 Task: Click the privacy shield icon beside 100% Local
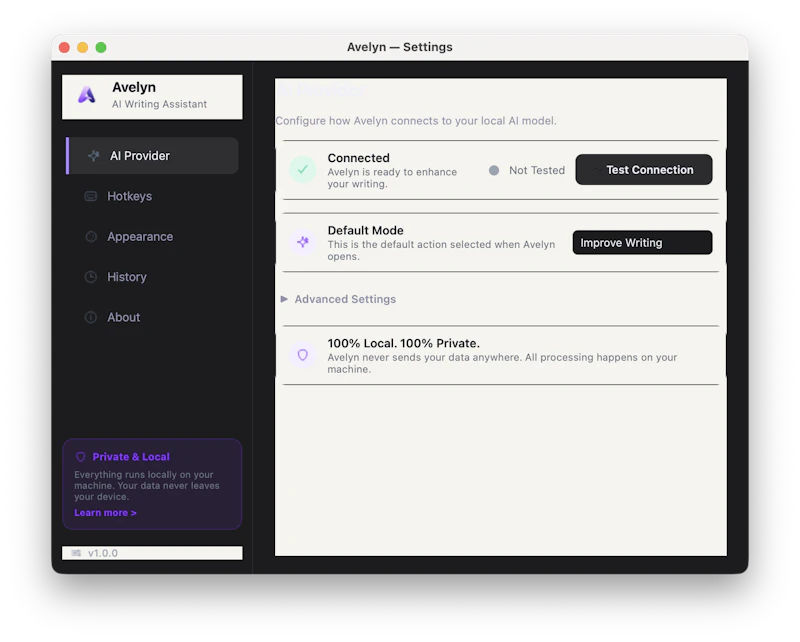click(303, 355)
